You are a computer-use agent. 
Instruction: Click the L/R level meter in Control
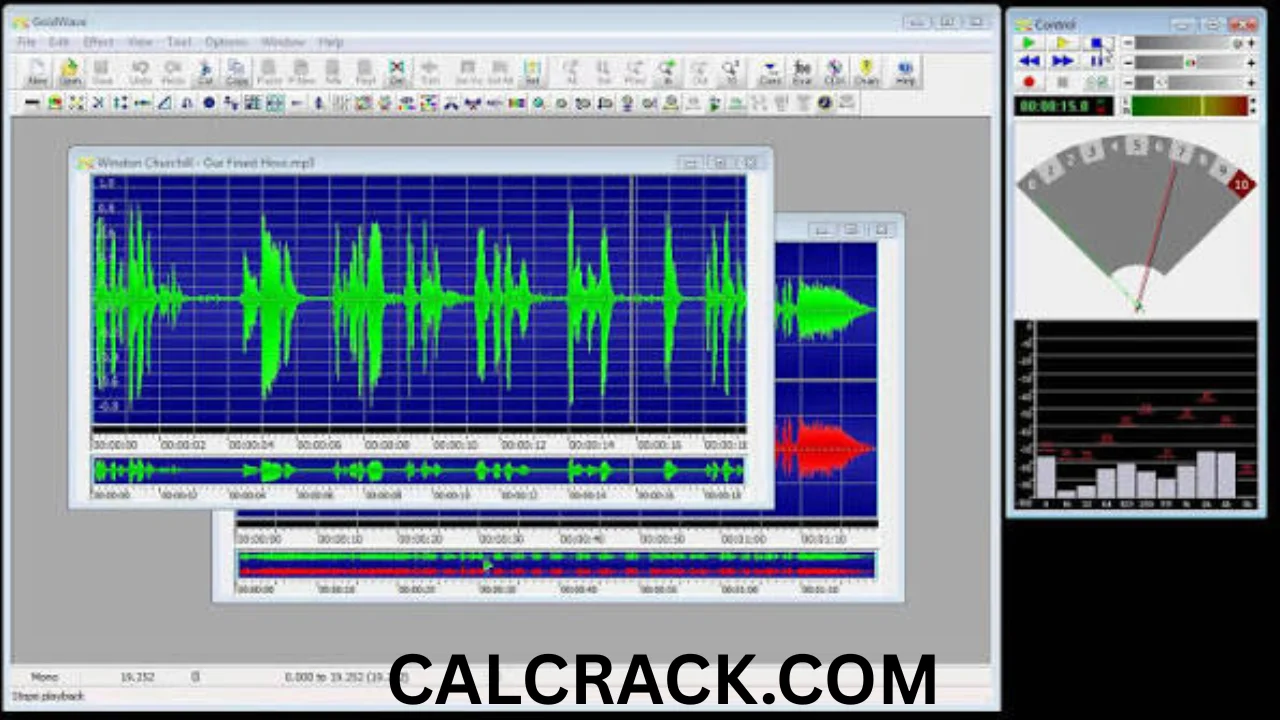(x=1188, y=106)
